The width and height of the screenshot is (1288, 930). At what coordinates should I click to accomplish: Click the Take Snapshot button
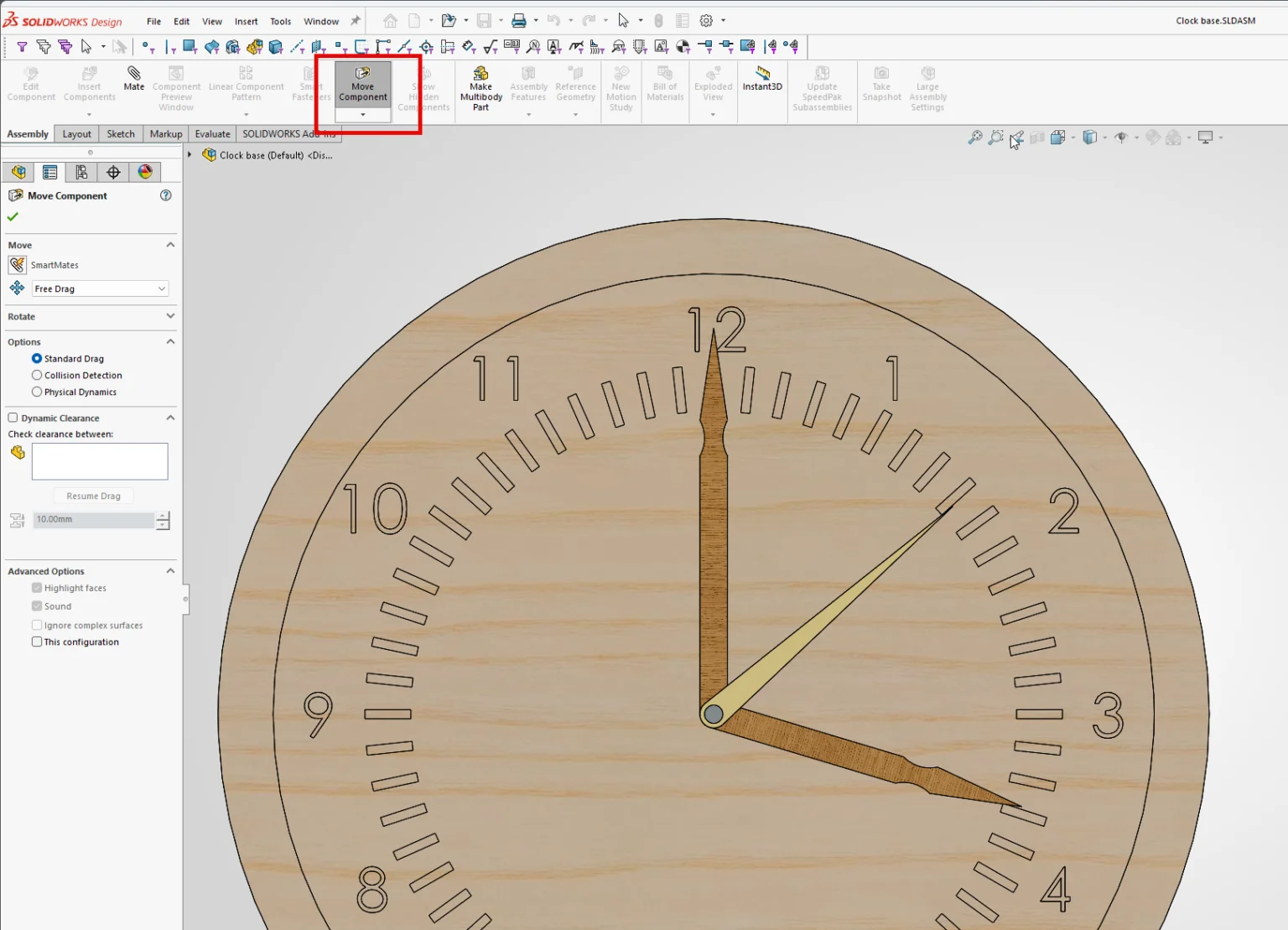click(x=881, y=85)
